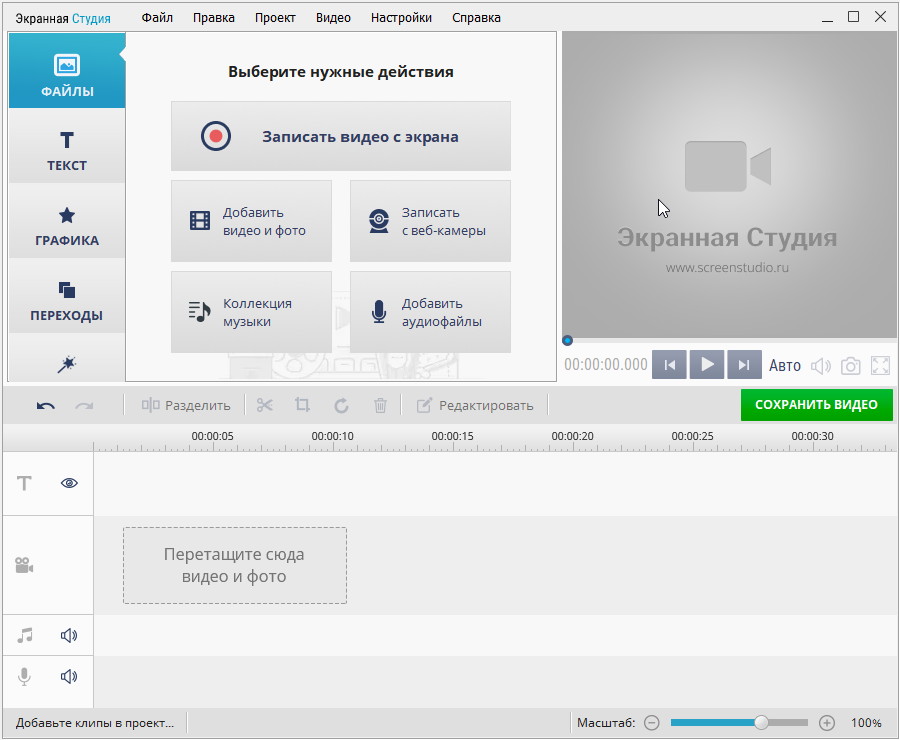Image resolution: width=900 pixels, height=740 pixels.
Task: Open the Проект menu
Action: [x=275, y=18]
